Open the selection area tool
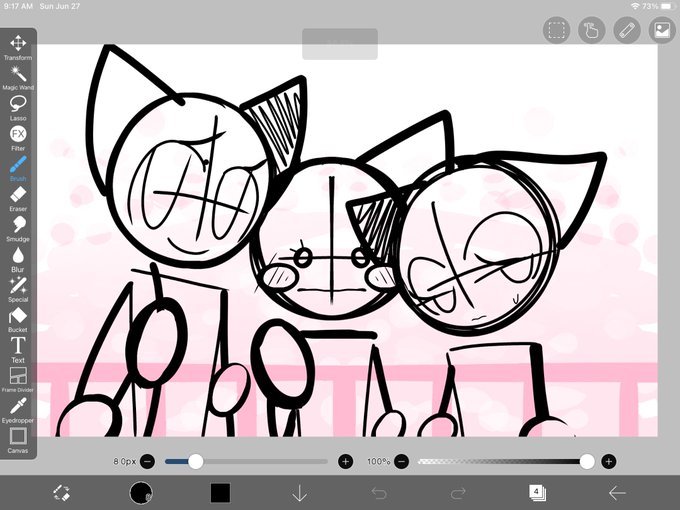The width and height of the screenshot is (680, 510). [556, 30]
